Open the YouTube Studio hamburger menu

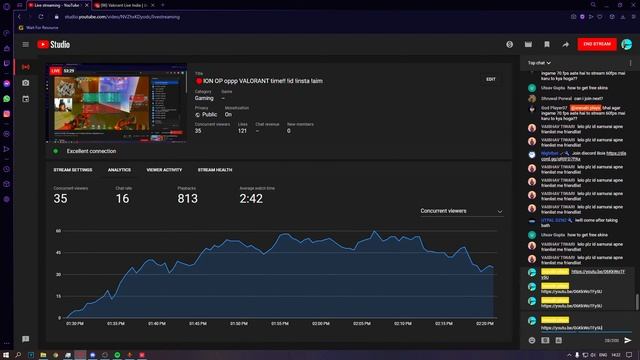click(x=25, y=44)
